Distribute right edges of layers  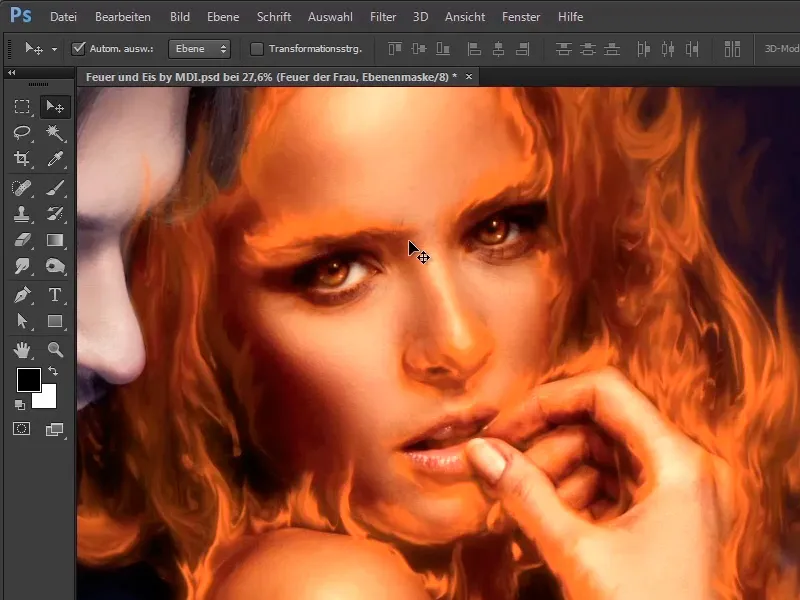point(692,49)
